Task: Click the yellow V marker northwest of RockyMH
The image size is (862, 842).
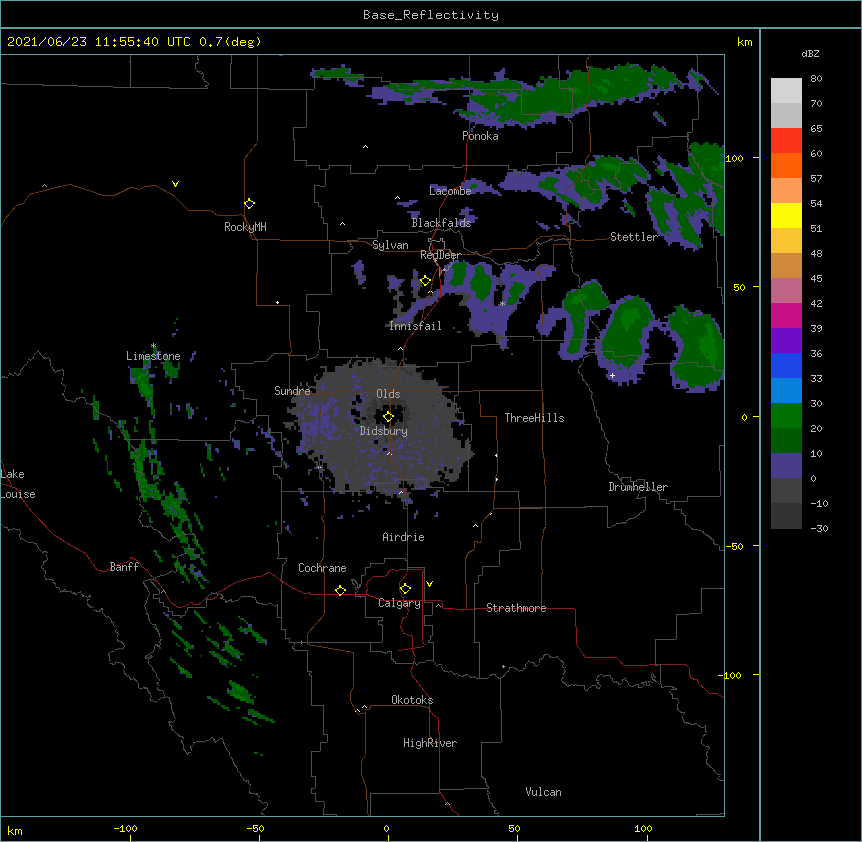Action: pos(175,184)
